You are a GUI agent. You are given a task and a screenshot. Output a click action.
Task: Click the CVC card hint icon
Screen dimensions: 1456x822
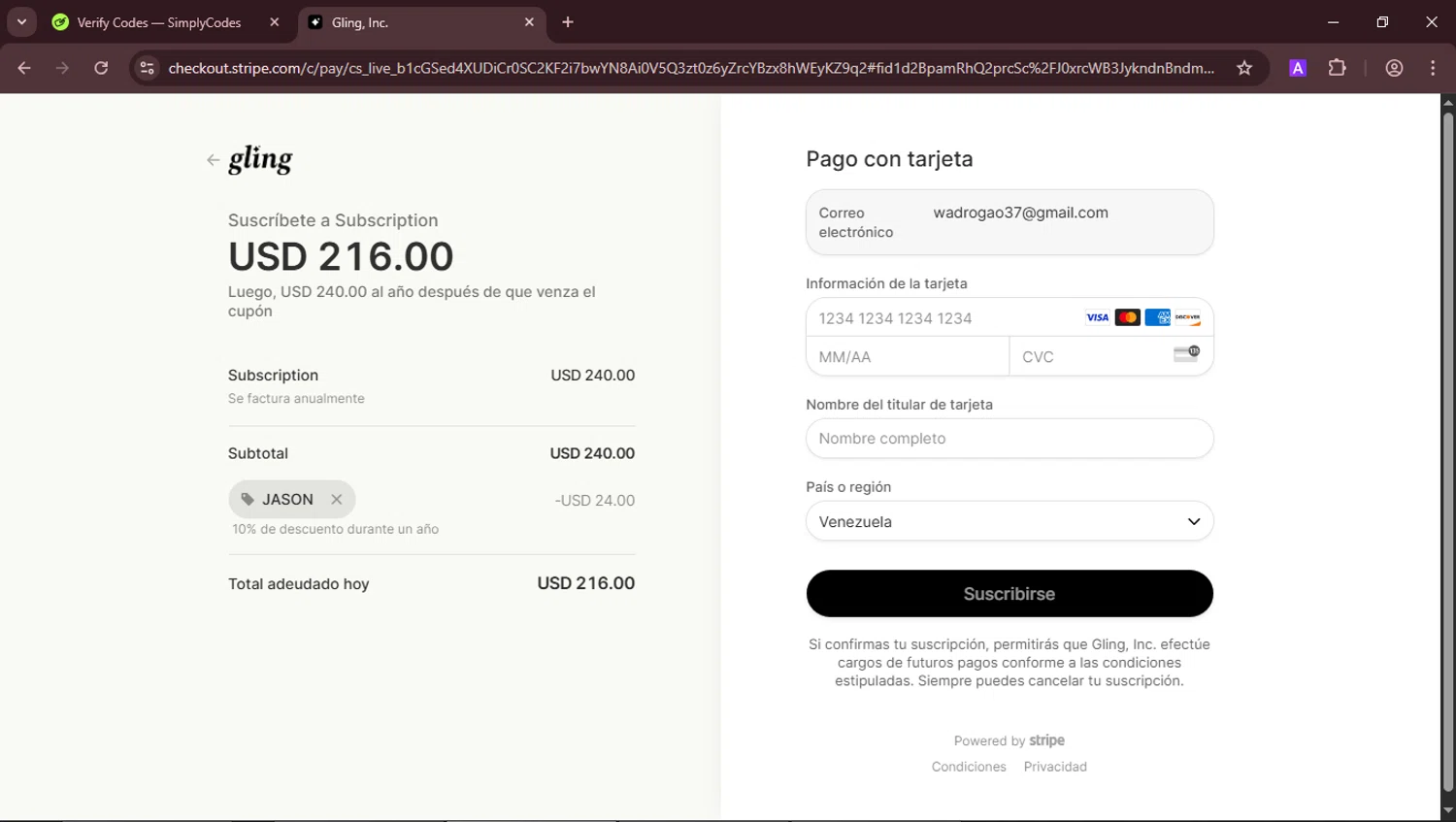[1186, 354]
